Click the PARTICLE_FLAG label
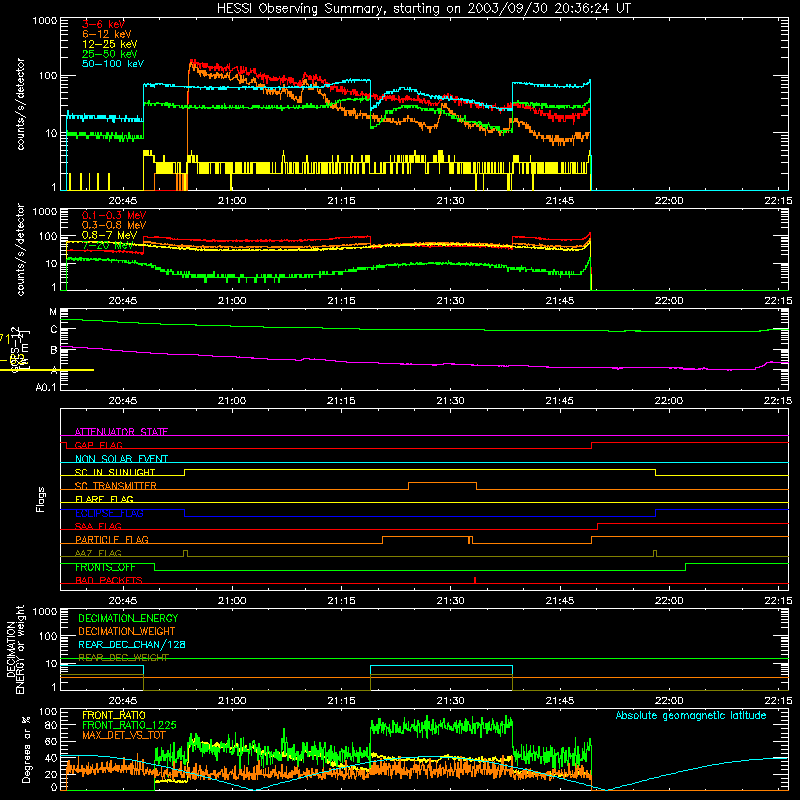The image size is (800, 800). [112, 539]
